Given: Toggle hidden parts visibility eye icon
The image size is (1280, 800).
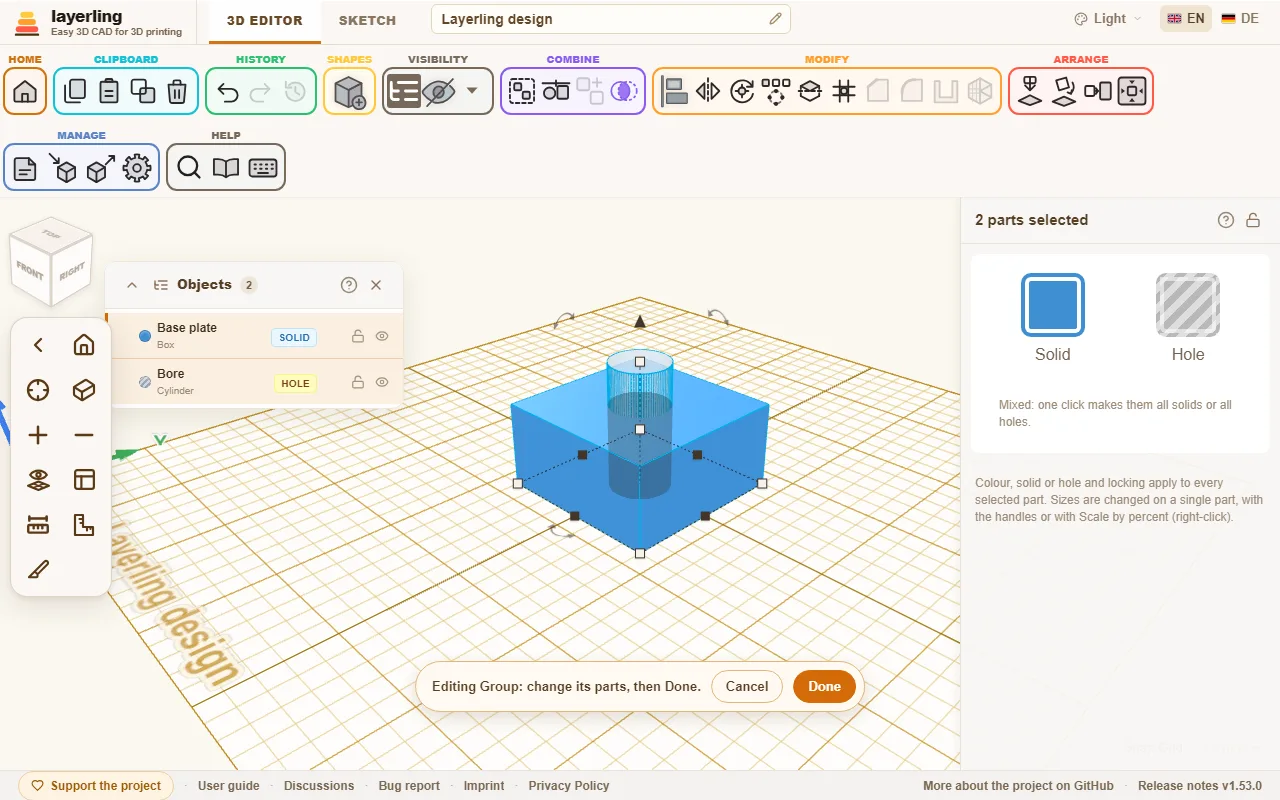Looking at the screenshot, I should click(x=438, y=92).
